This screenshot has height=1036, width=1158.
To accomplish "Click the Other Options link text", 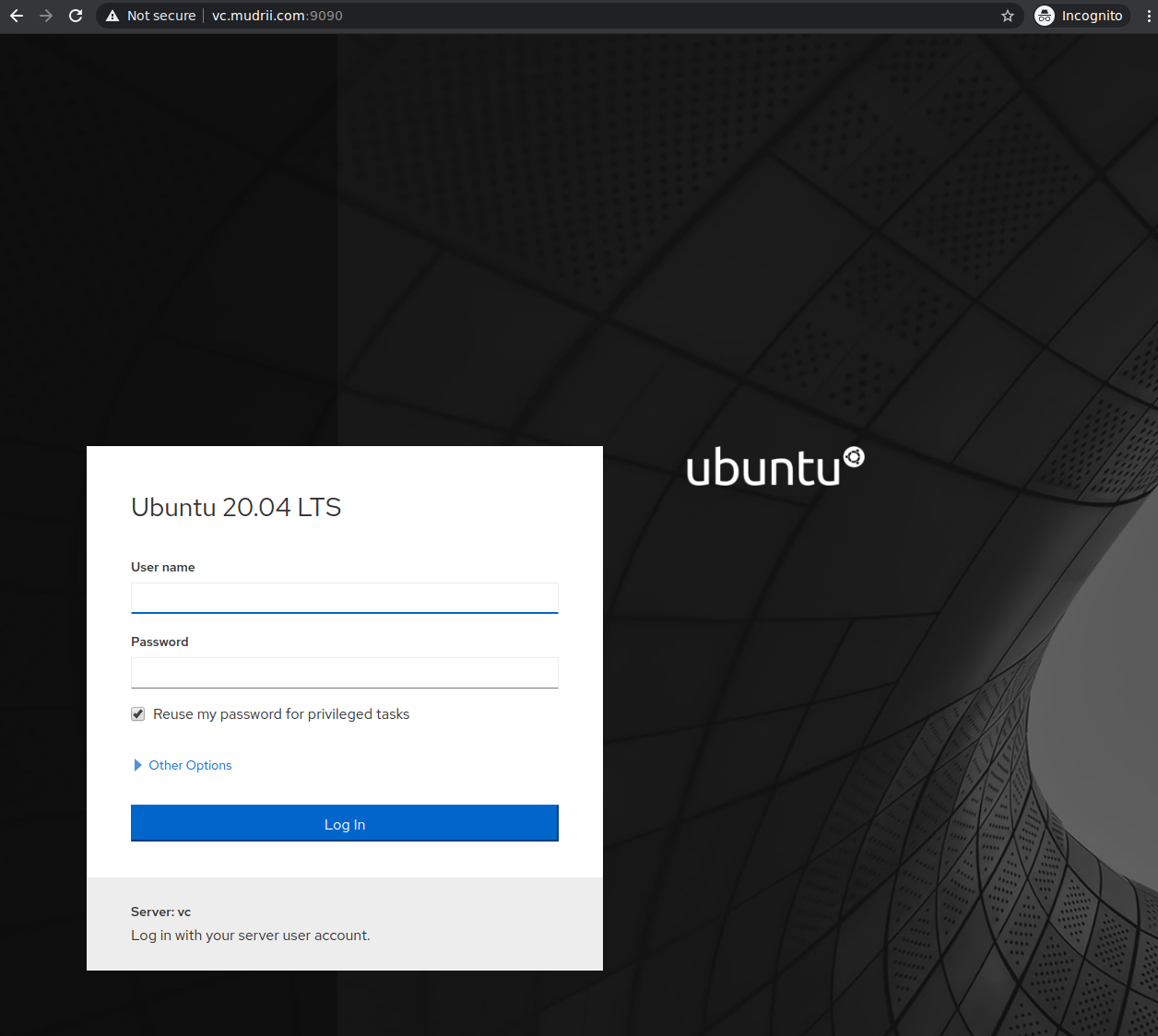I will coord(190,765).
